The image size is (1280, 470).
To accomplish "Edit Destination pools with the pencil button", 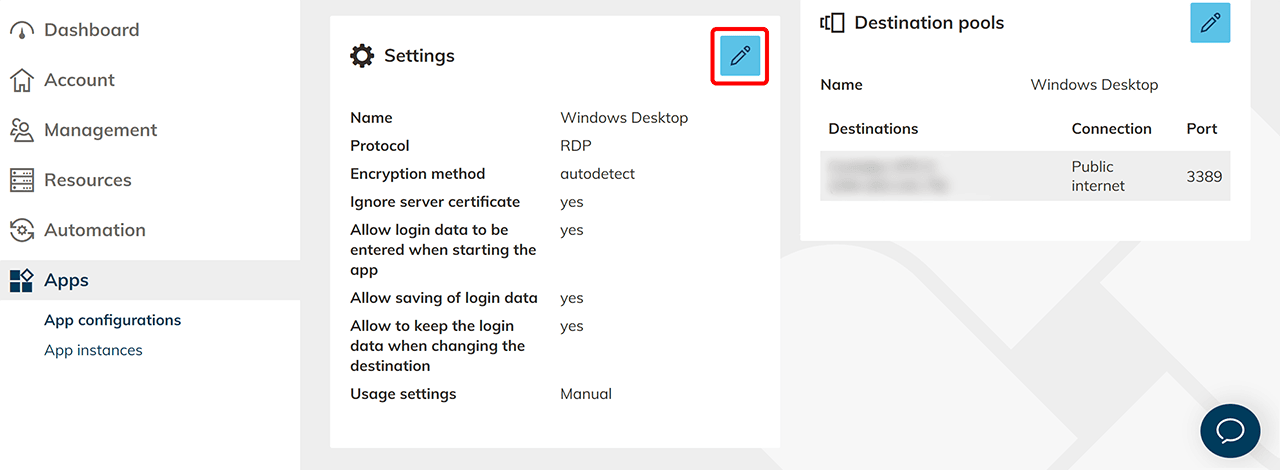I will (1210, 23).
